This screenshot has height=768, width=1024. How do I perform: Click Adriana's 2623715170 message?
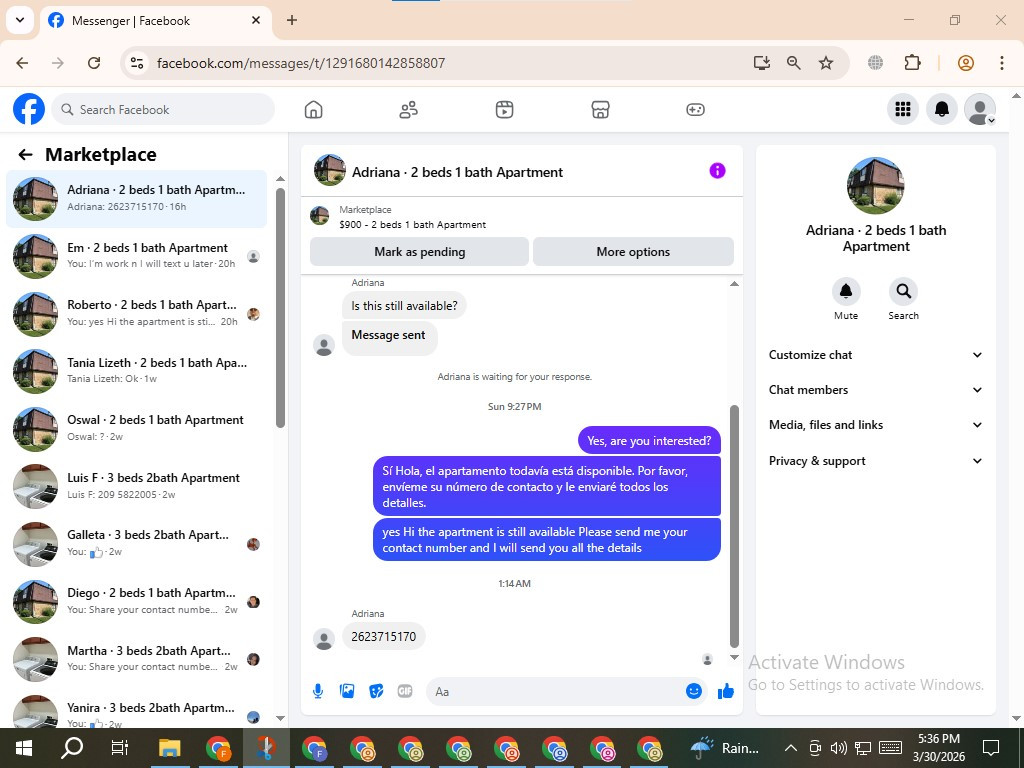click(383, 636)
